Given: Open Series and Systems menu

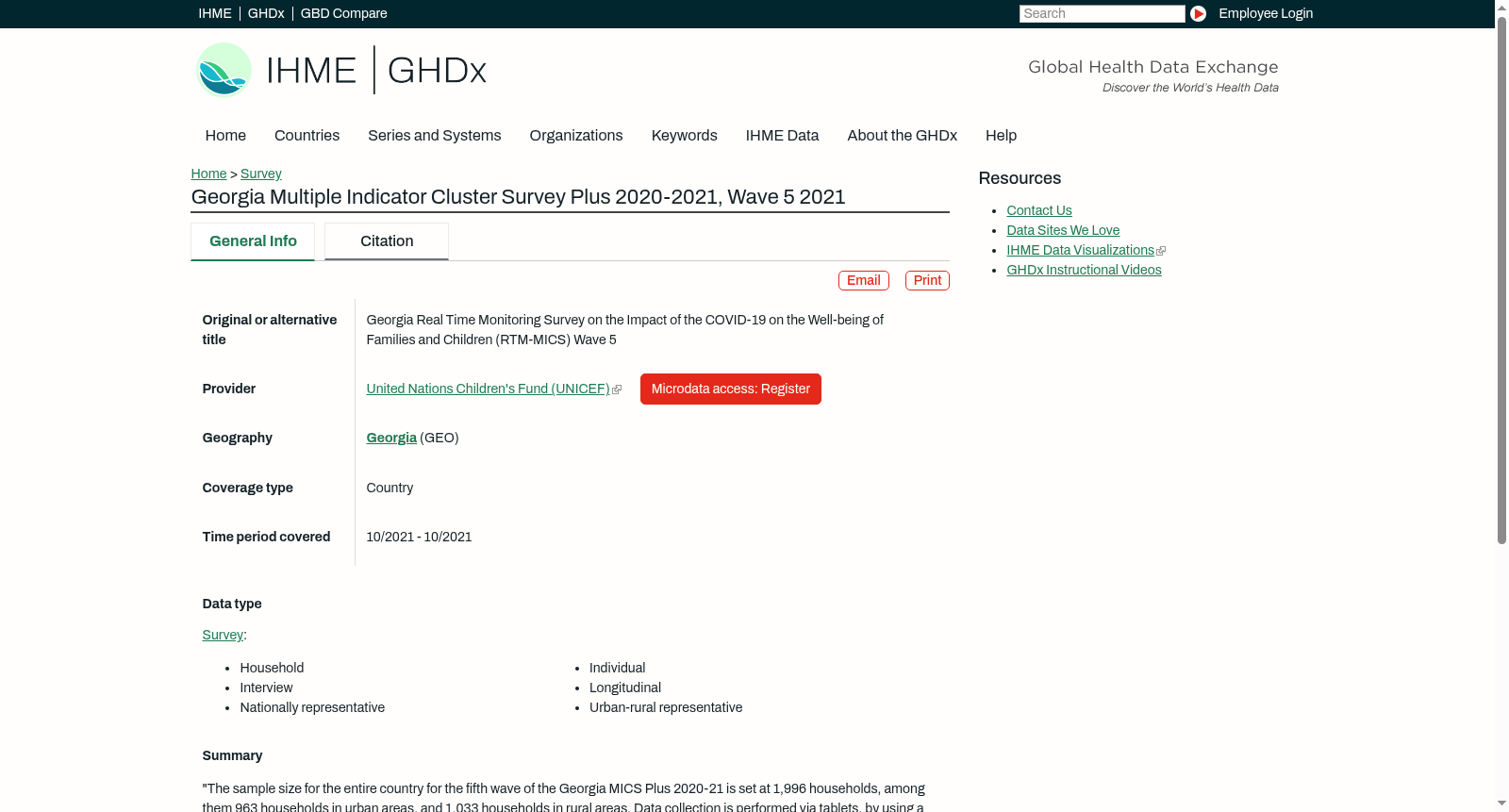Looking at the screenshot, I should (x=434, y=136).
